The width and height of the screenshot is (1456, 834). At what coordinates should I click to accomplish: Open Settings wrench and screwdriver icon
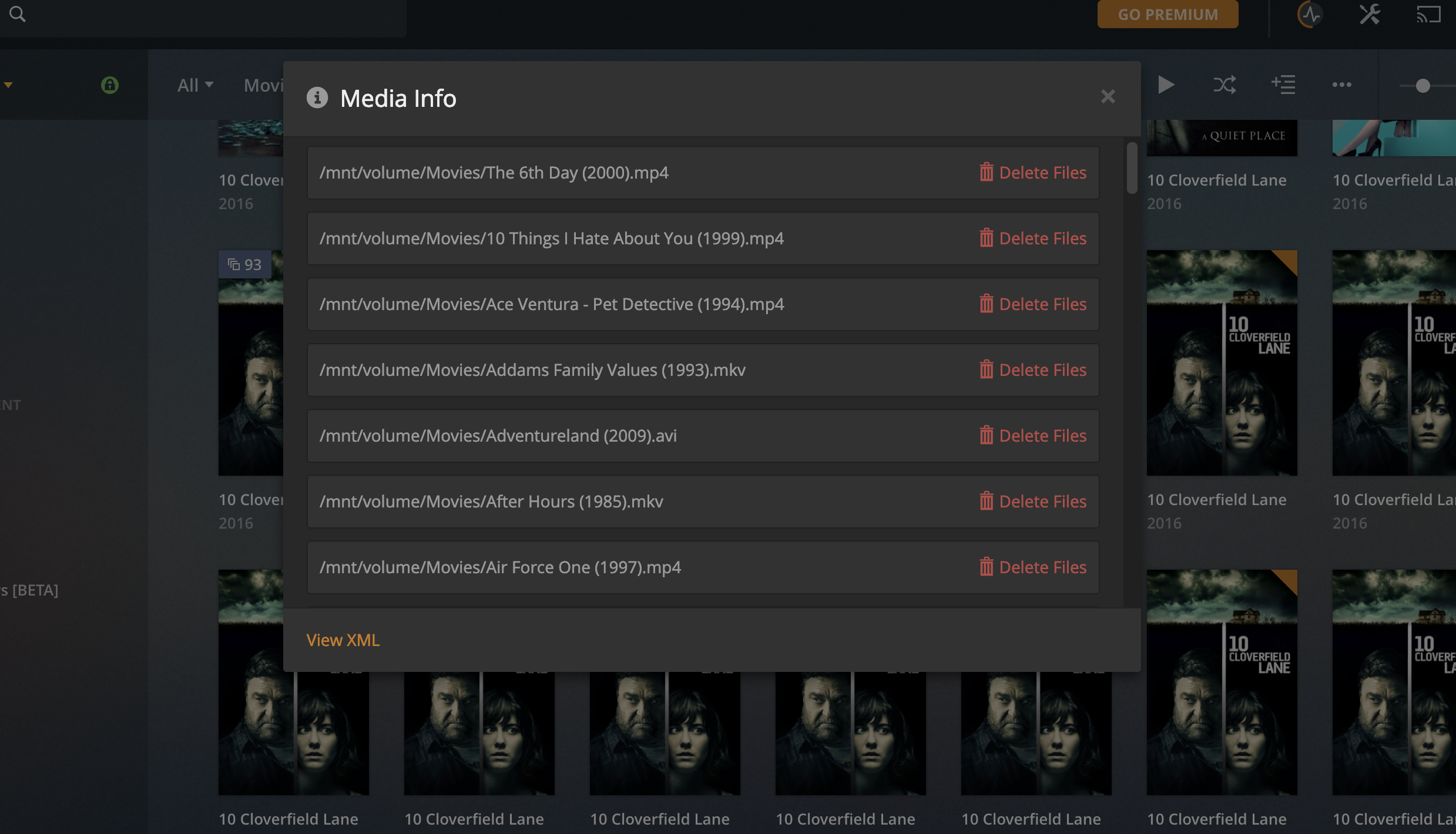1370,14
